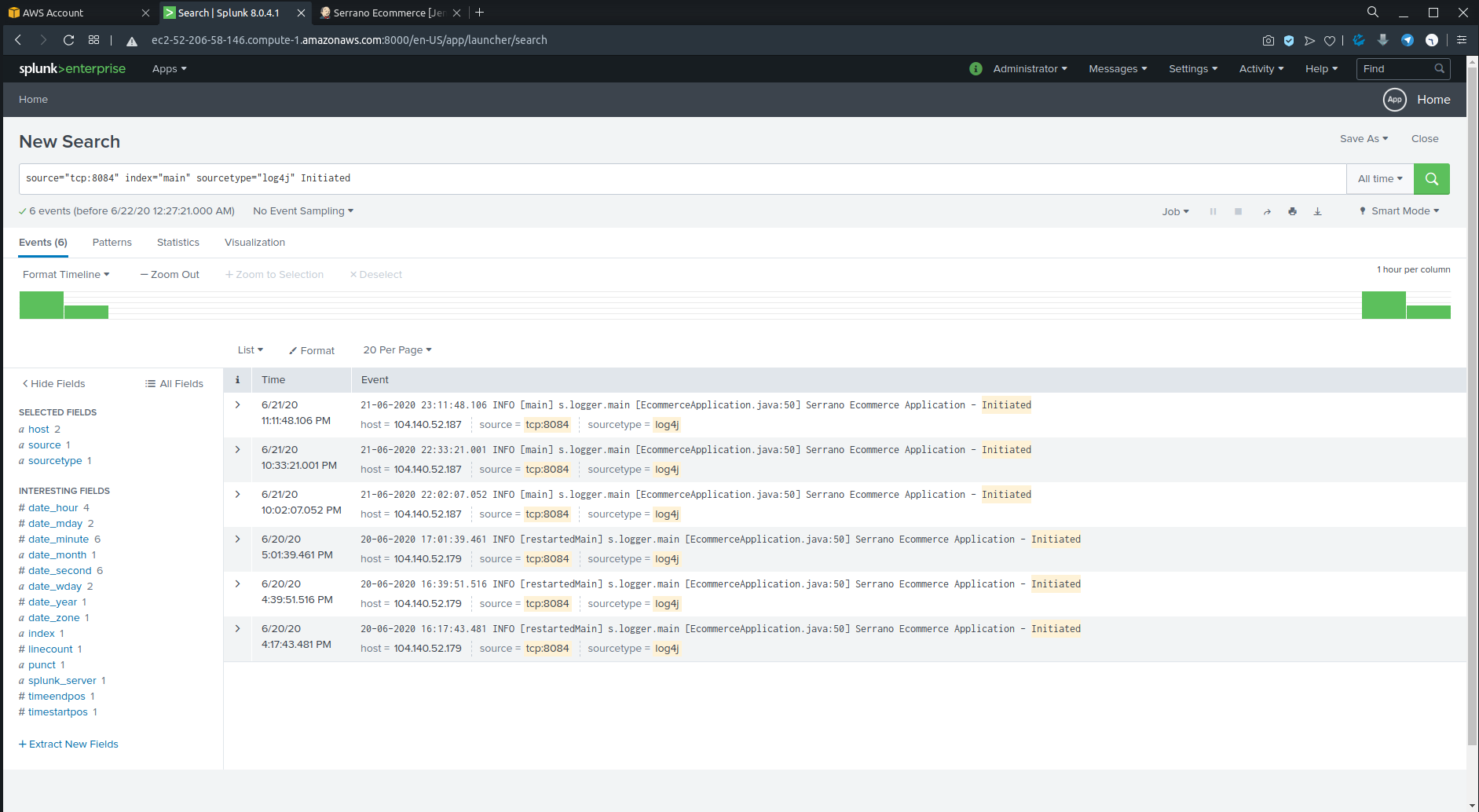Expand the 11:11:48.106 PM event row
The image size is (1479, 812).
pos(237,405)
